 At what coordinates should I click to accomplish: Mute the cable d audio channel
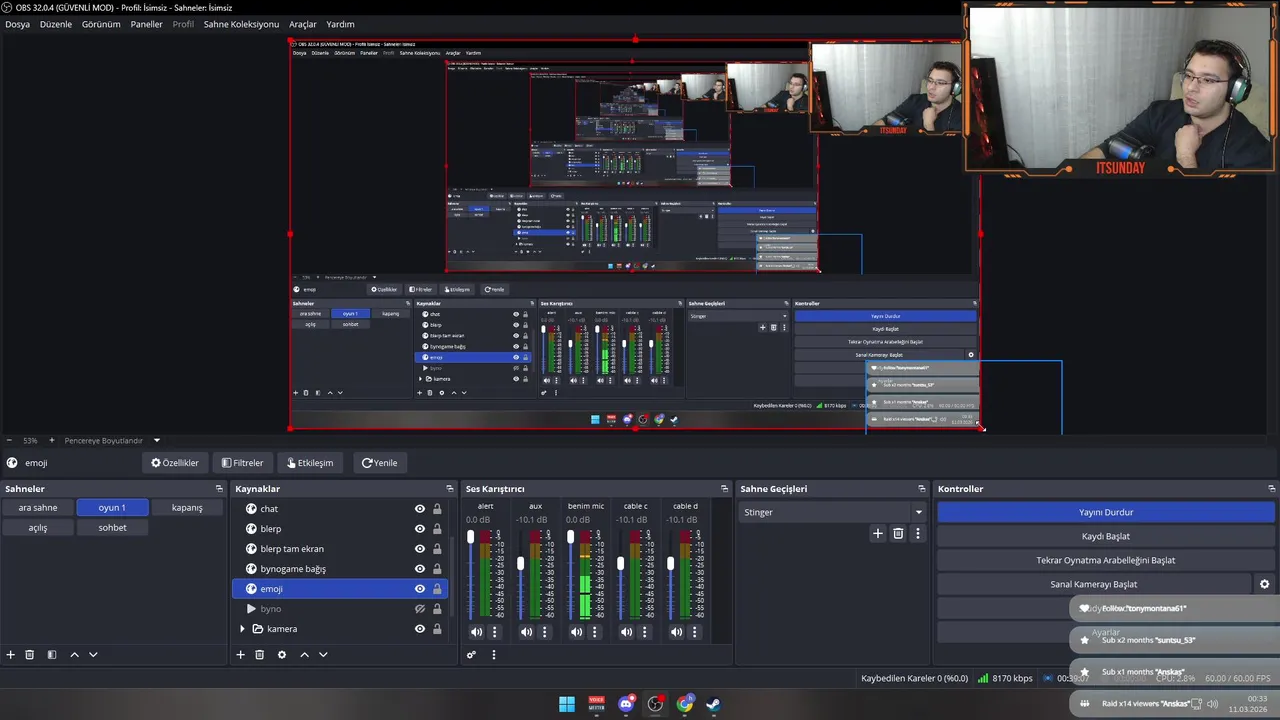click(676, 632)
